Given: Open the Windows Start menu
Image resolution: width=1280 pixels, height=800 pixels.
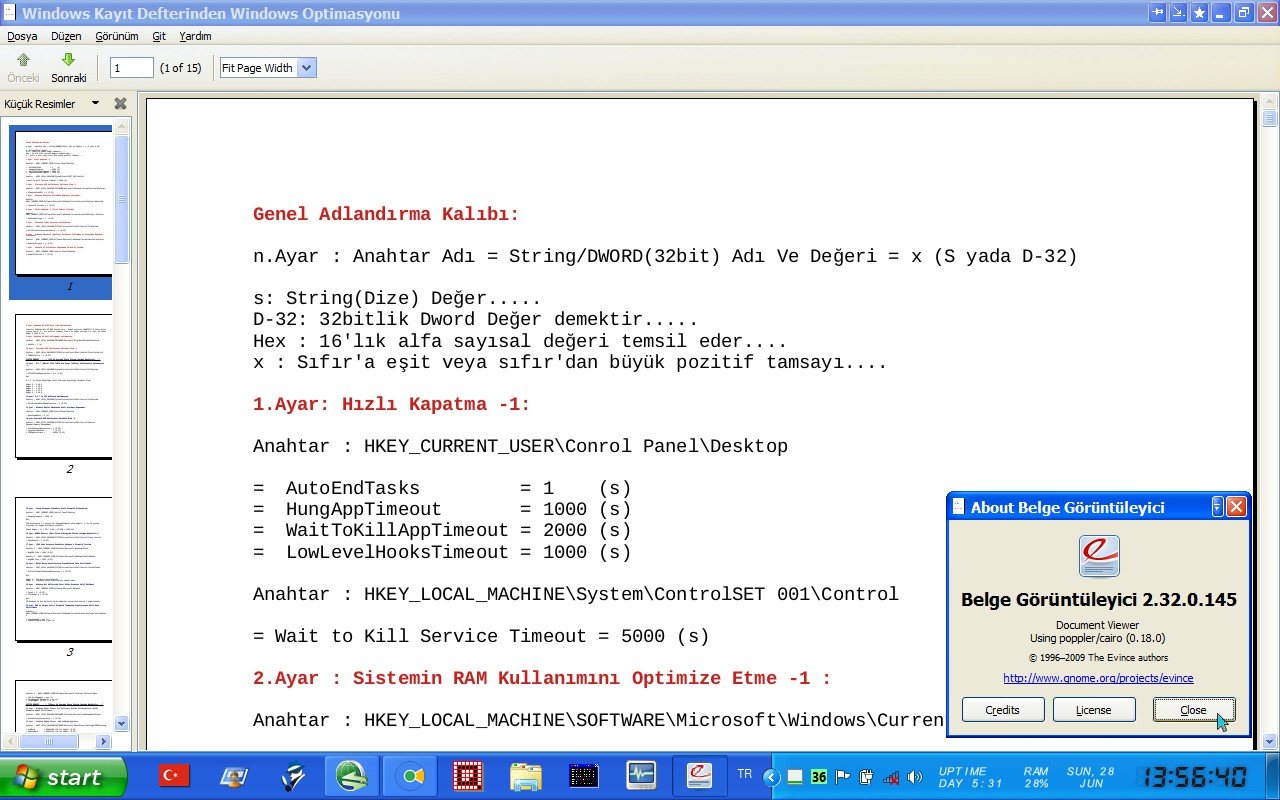Looking at the screenshot, I should (x=63, y=777).
